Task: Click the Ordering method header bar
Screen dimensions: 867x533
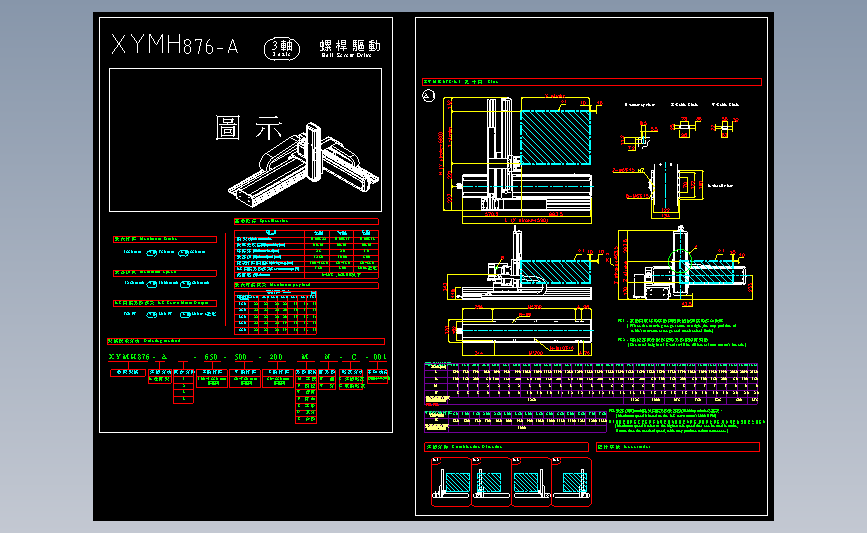Action: pyautogui.click(x=246, y=341)
